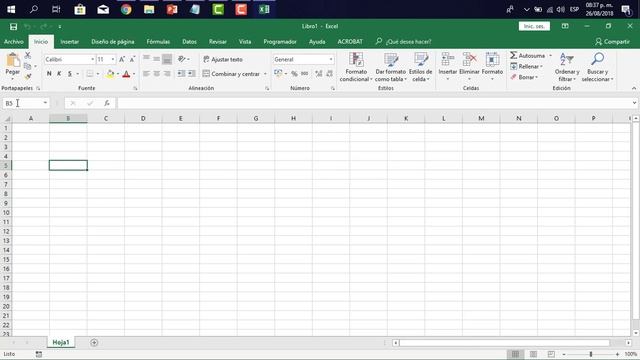Click the Copiar formato brush icon

pyautogui.click(x=28, y=76)
